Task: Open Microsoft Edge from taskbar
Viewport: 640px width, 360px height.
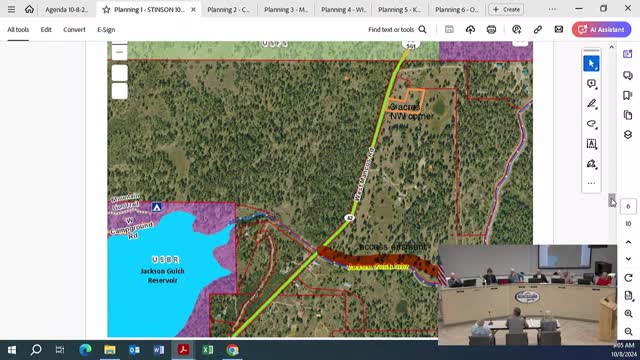Action: pyautogui.click(x=85, y=350)
